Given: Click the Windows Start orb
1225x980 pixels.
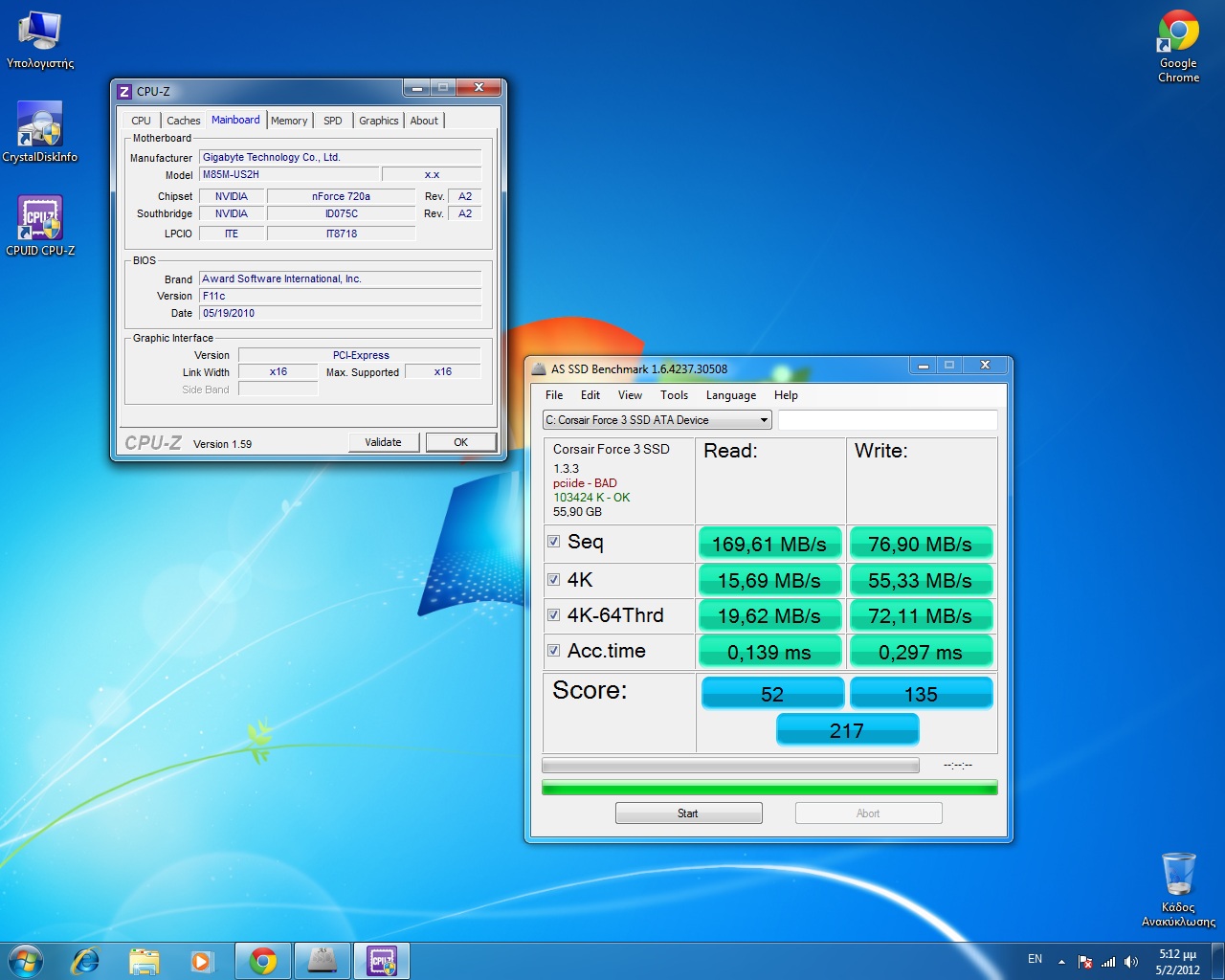Looking at the screenshot, I should [25, 961].
